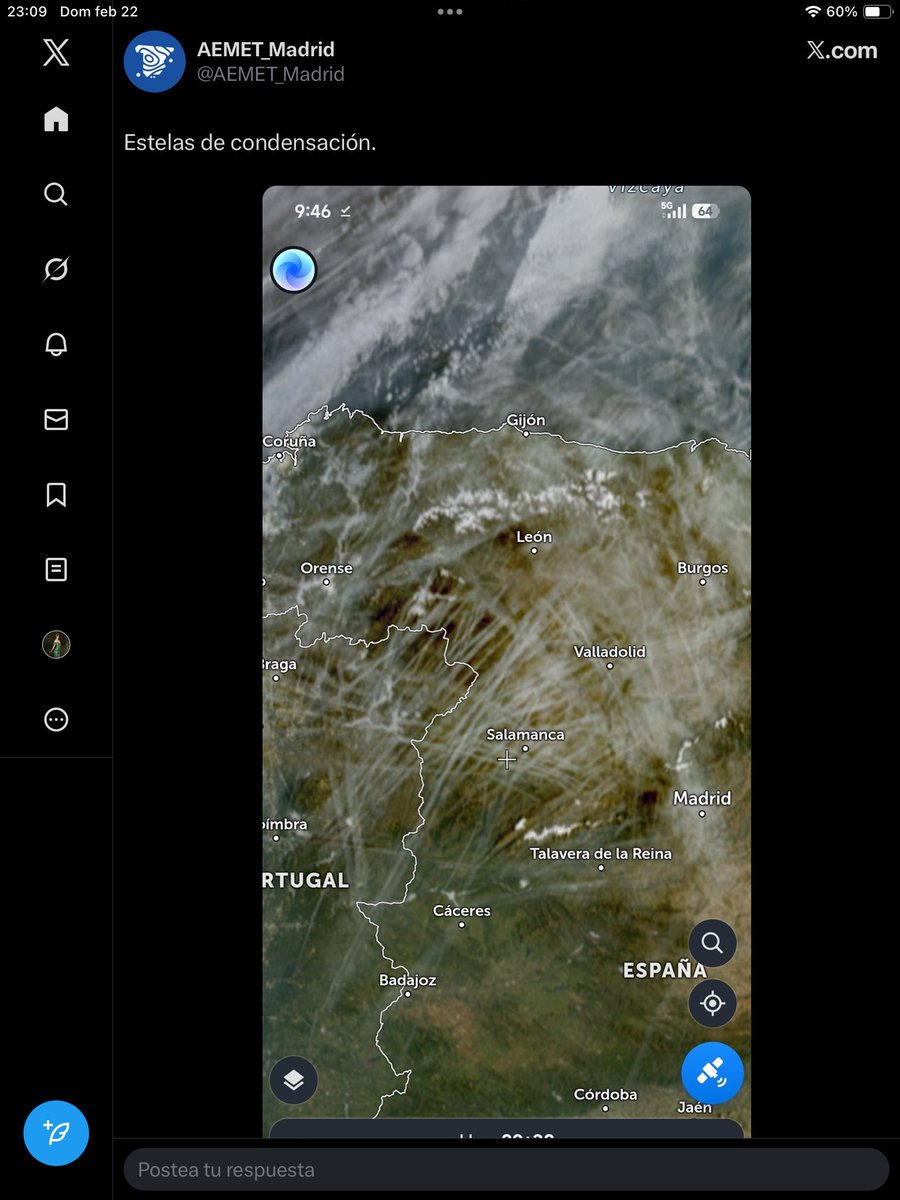Click the Salamanca label on map
This screenshot has width=900, height=1200.
[525, 734]
